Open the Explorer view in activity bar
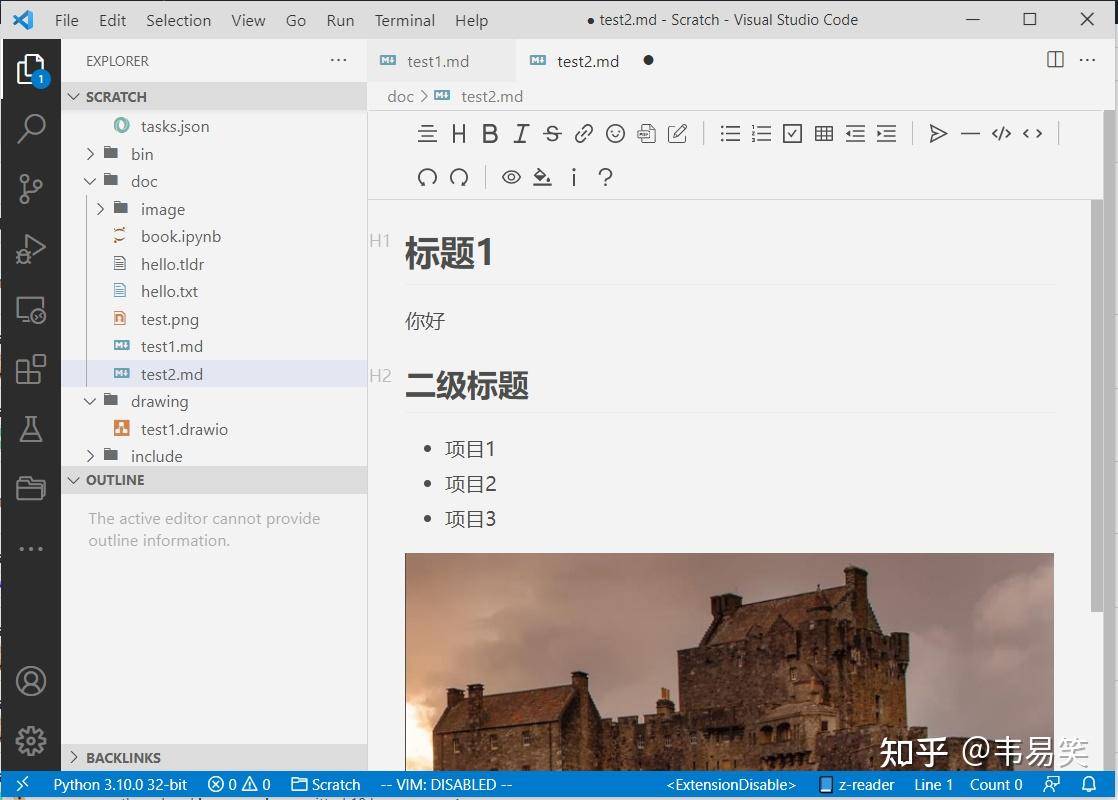Screen dimensions: 1118x800 click(31, 69)
